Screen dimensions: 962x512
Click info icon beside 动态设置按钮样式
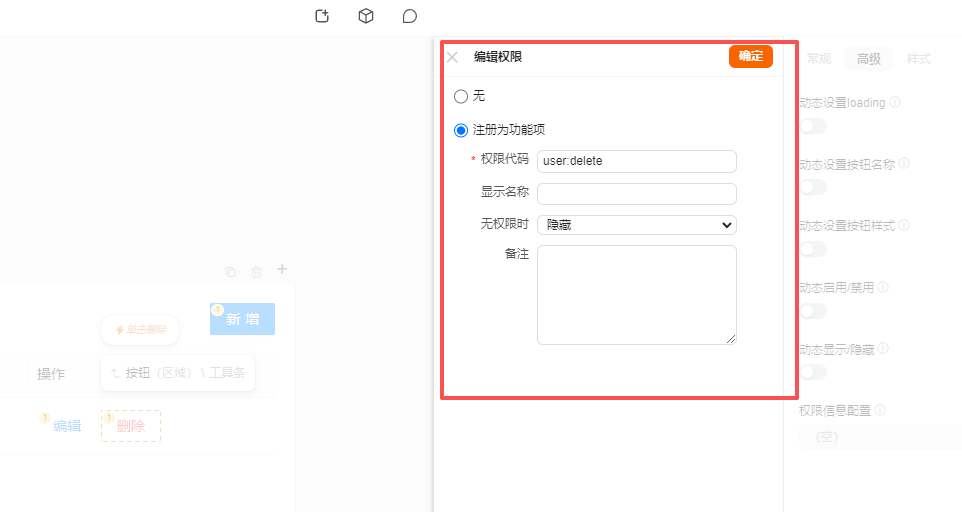(904, 225)
